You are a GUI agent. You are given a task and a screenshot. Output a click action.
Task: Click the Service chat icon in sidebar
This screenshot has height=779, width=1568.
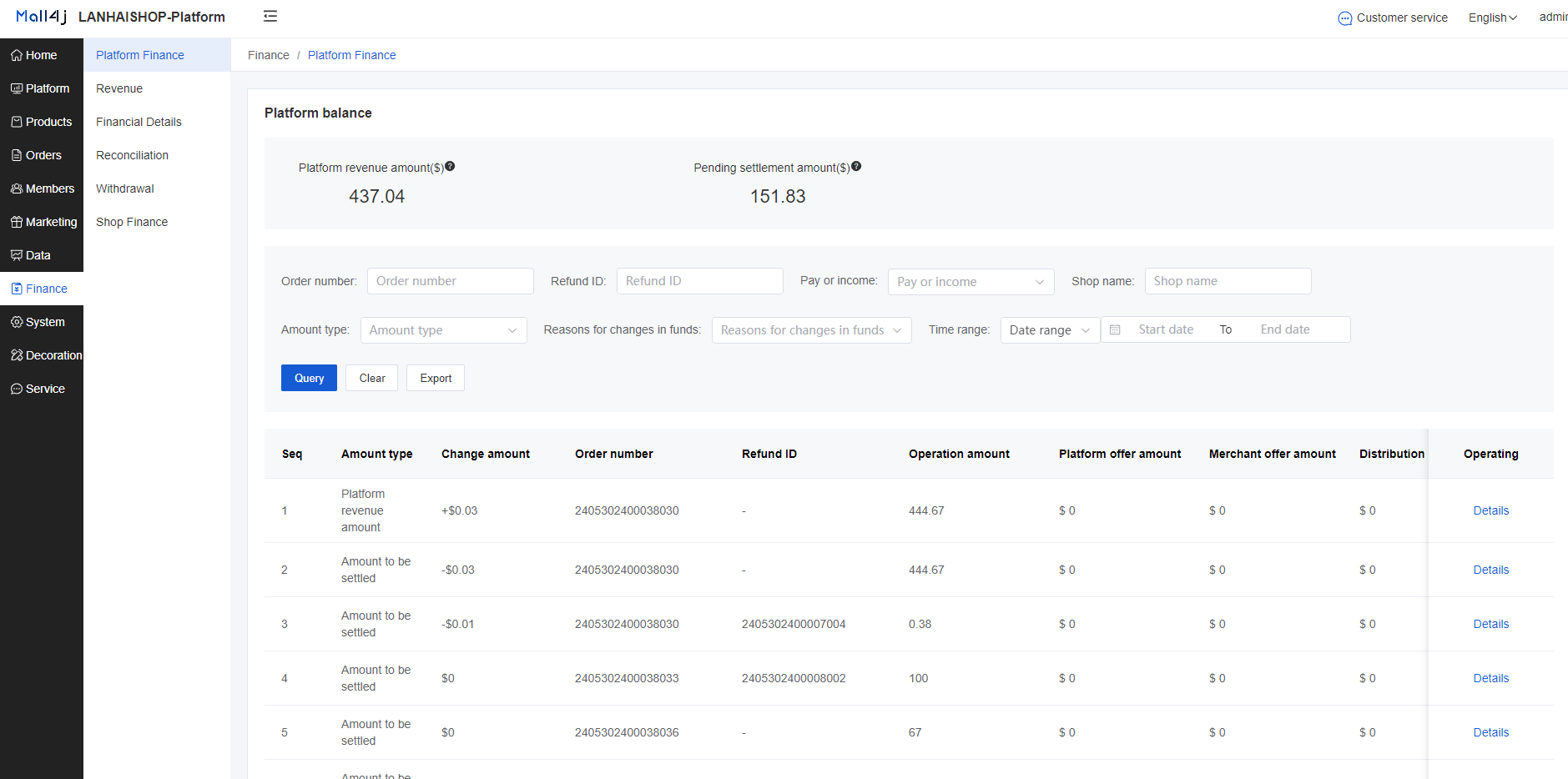(x=17, y=389)
